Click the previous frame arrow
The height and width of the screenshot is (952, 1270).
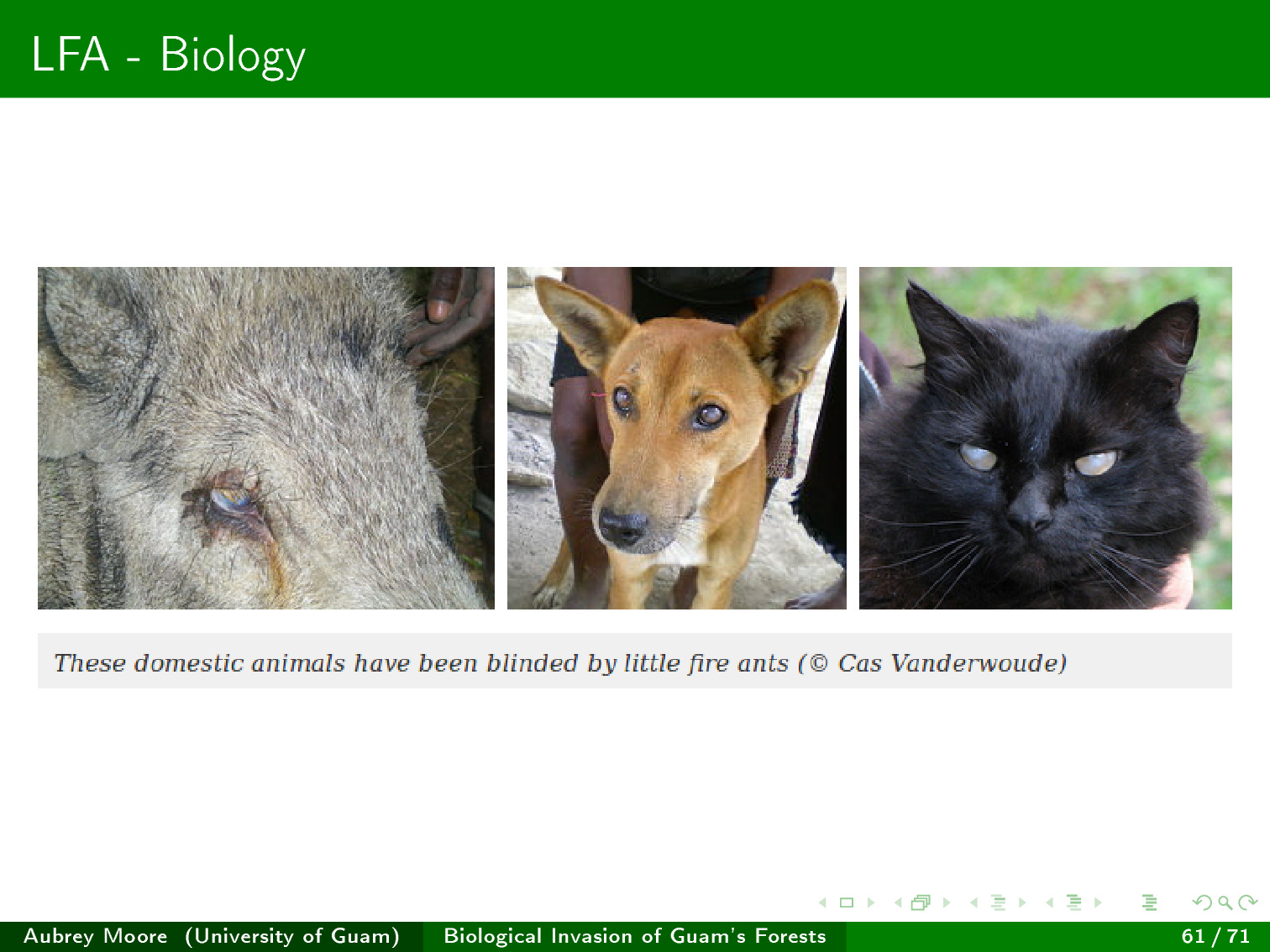(x=898, y=903)
